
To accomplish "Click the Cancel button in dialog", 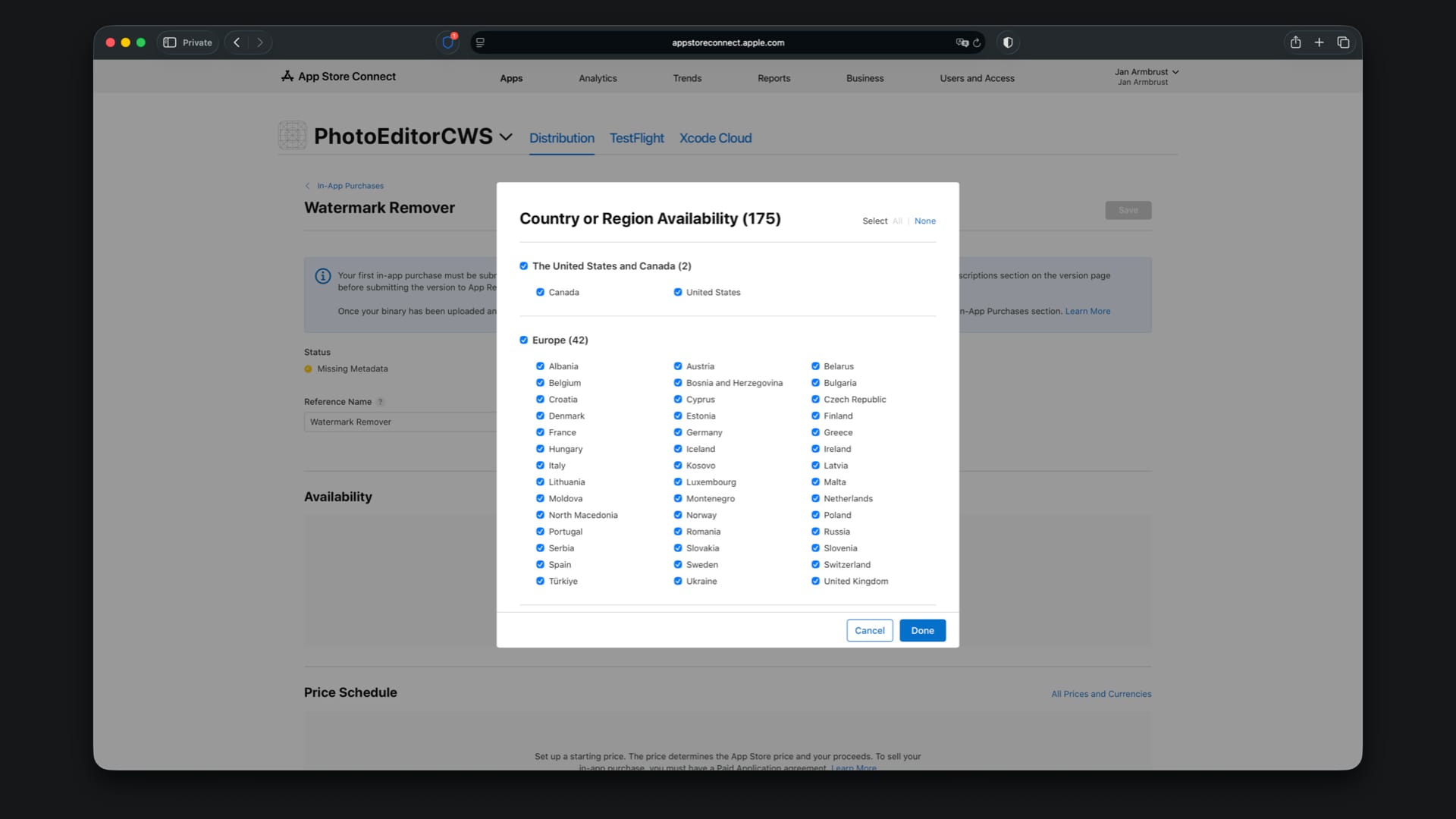I will coord(869,630).
